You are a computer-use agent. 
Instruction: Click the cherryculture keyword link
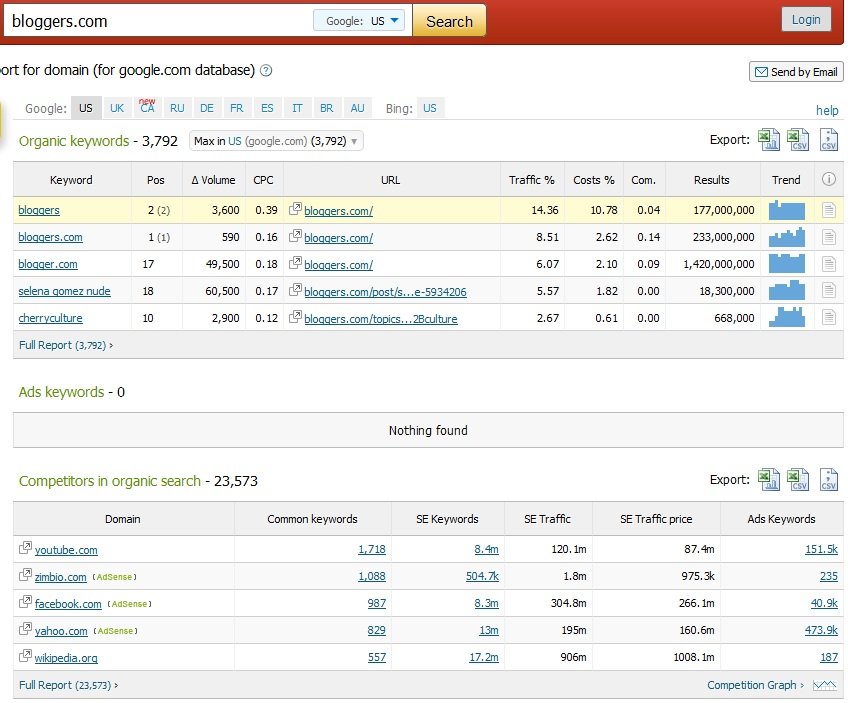[x=50, y=318]
